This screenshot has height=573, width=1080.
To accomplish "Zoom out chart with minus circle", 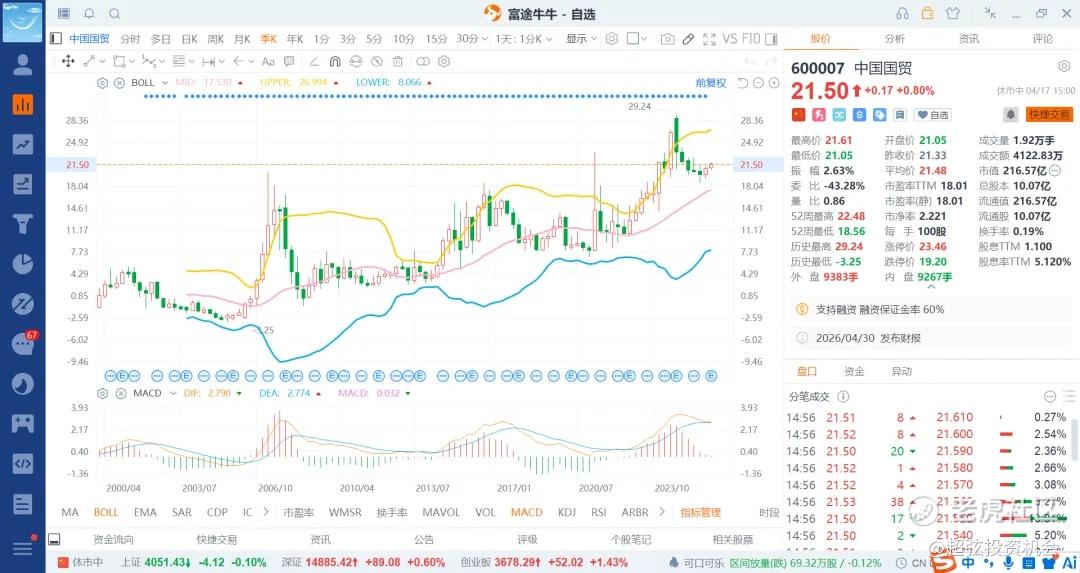I will click(758, 83).
